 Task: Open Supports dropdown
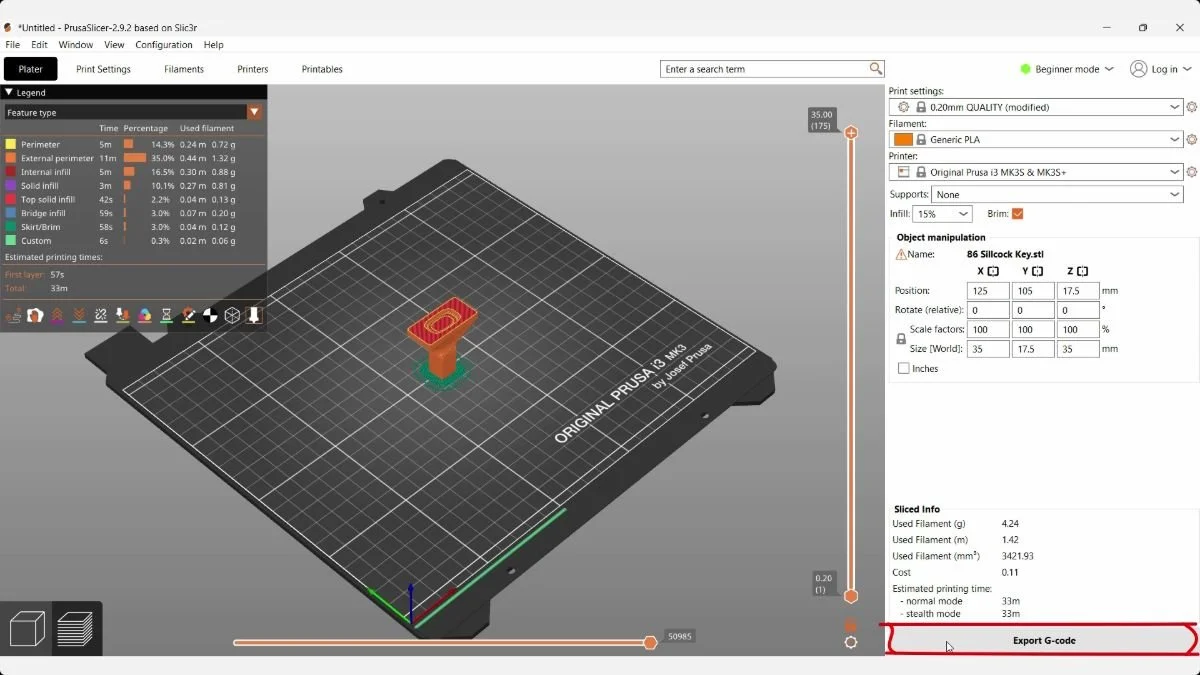[x=1057, y=195]
